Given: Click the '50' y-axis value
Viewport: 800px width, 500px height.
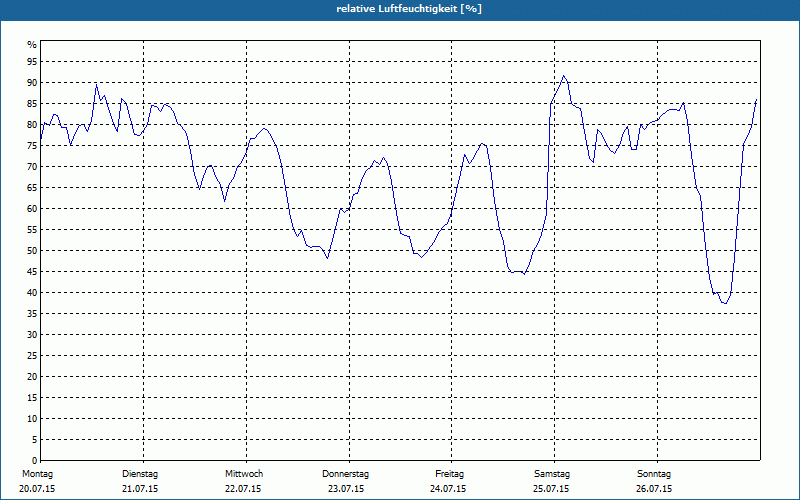Looking at the screenshot, I should click(x=32, y=251).
